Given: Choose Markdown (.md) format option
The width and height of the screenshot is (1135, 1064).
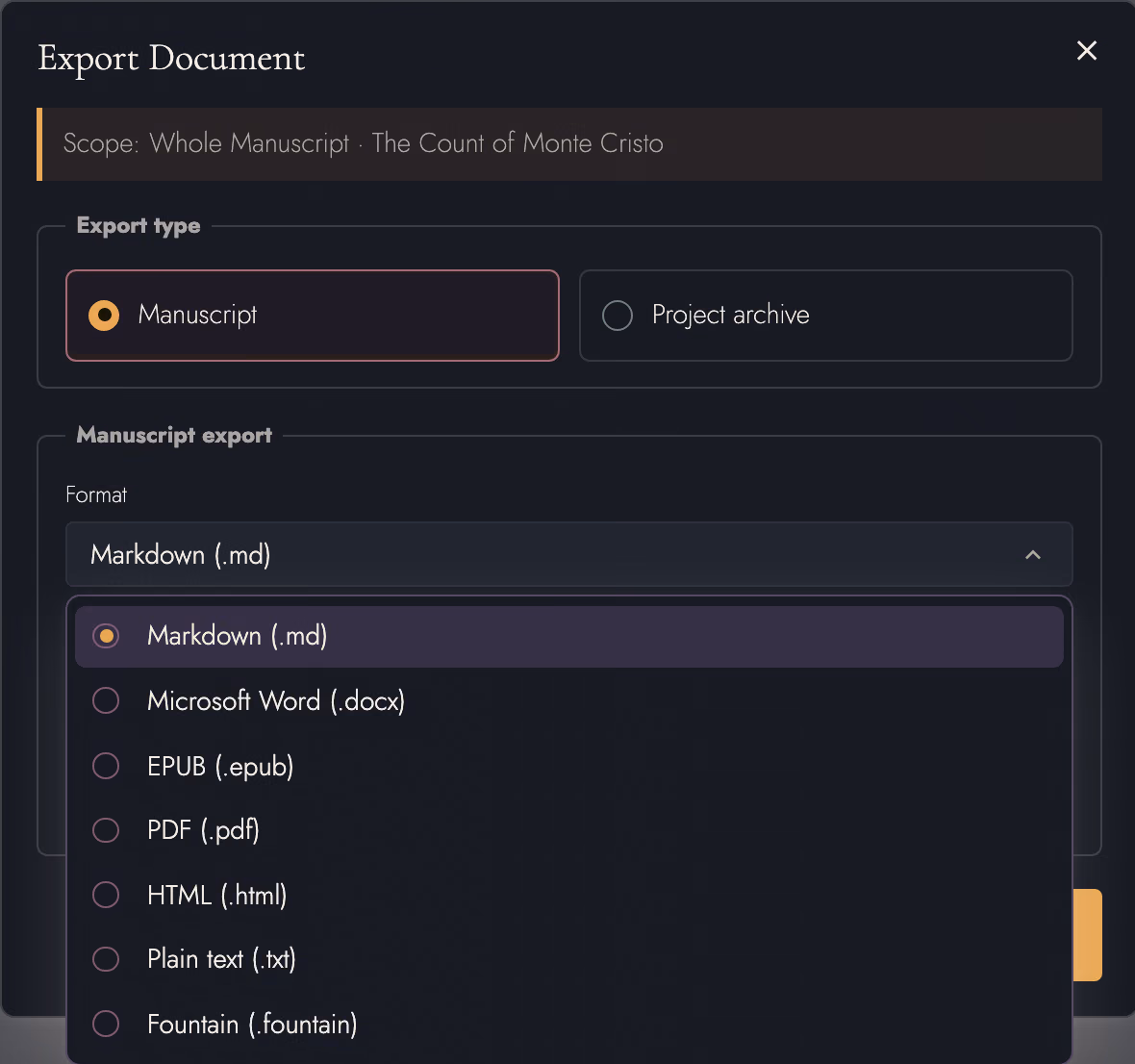Looking at the screenshot, I should pos(569,636).
